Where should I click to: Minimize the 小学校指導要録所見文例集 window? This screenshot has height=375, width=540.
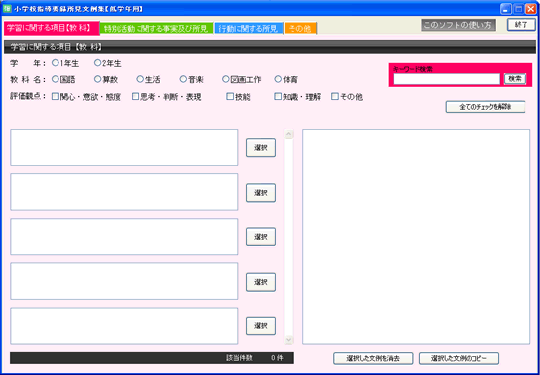pyautogui.click(x=506, y=9)
